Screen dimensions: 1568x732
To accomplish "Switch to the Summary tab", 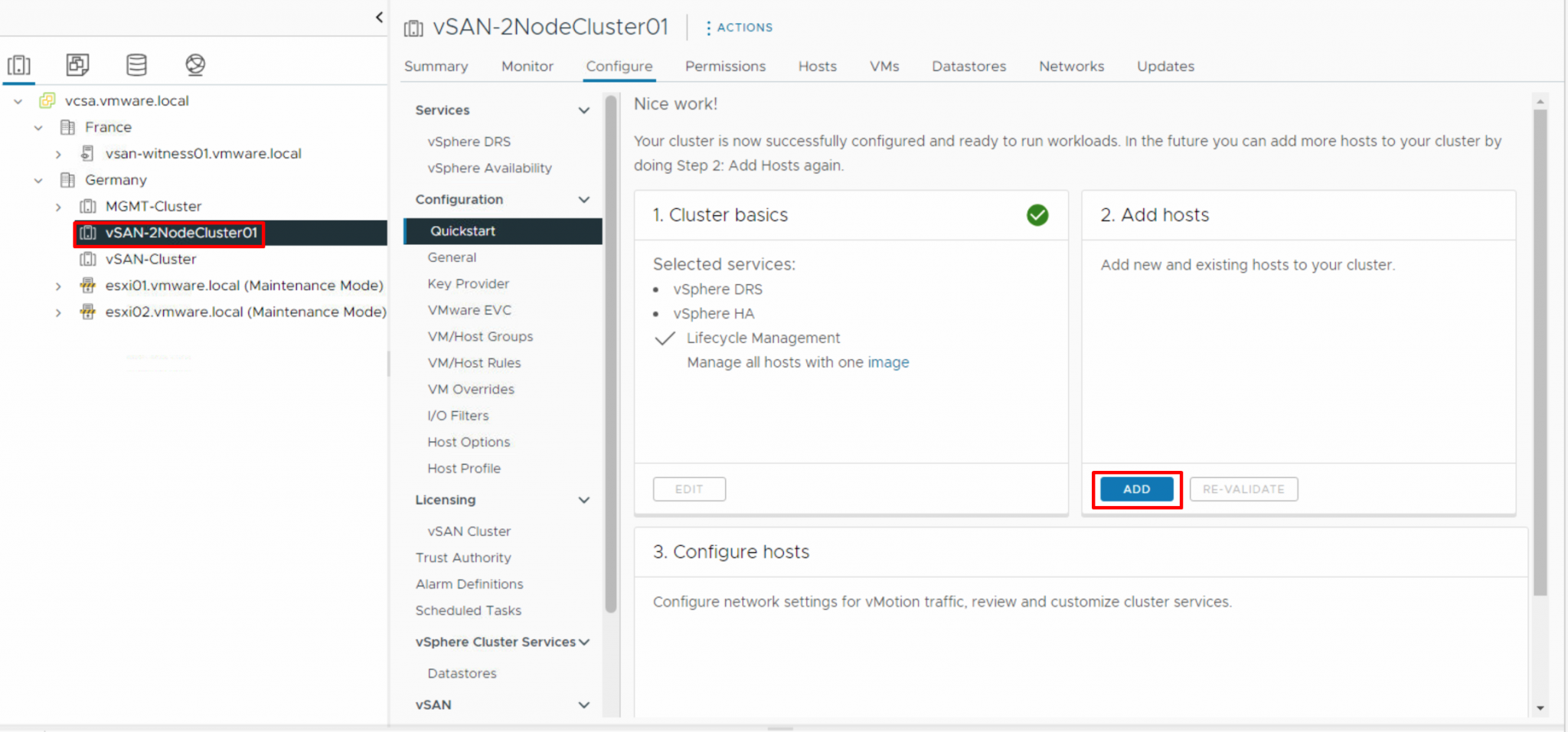I will pyautogui.click(x=436, y=66).
